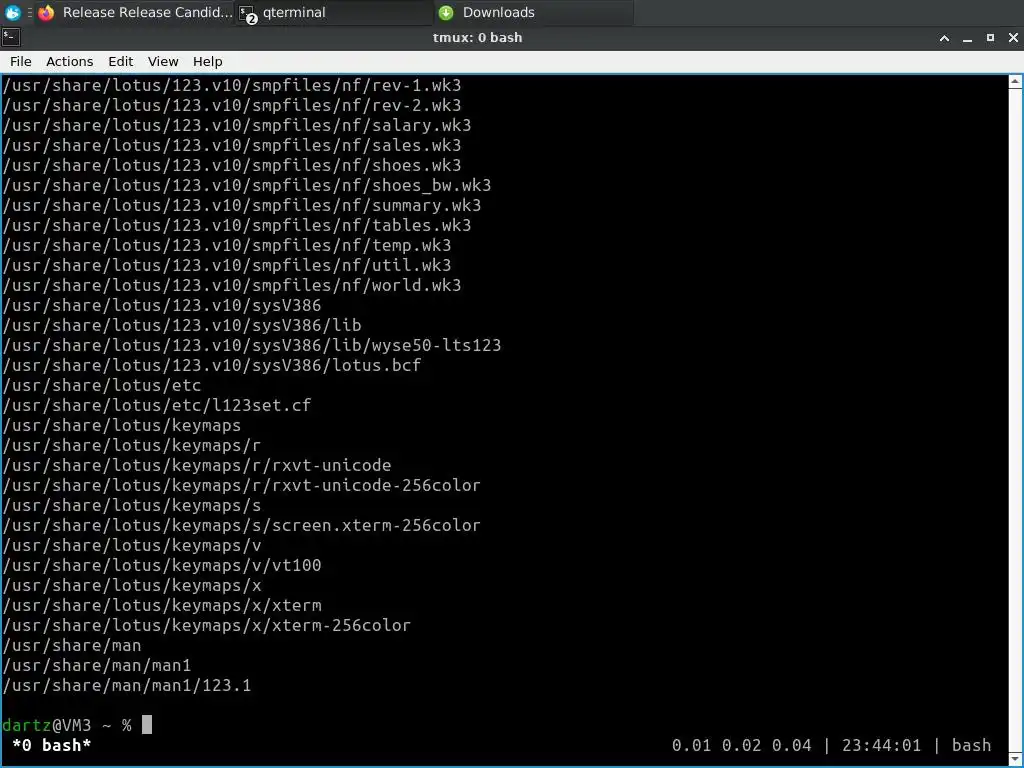Click the line ending in nf/rev-2.wk3

point(232,105)
